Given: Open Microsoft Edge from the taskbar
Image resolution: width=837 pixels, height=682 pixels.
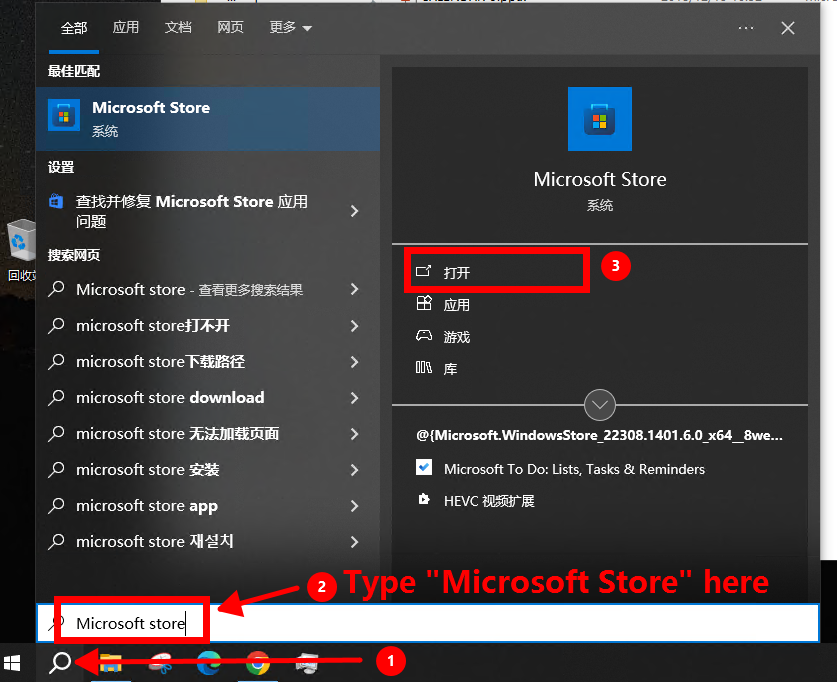Looking at the screenshot, I should click(x=209, y=662).
